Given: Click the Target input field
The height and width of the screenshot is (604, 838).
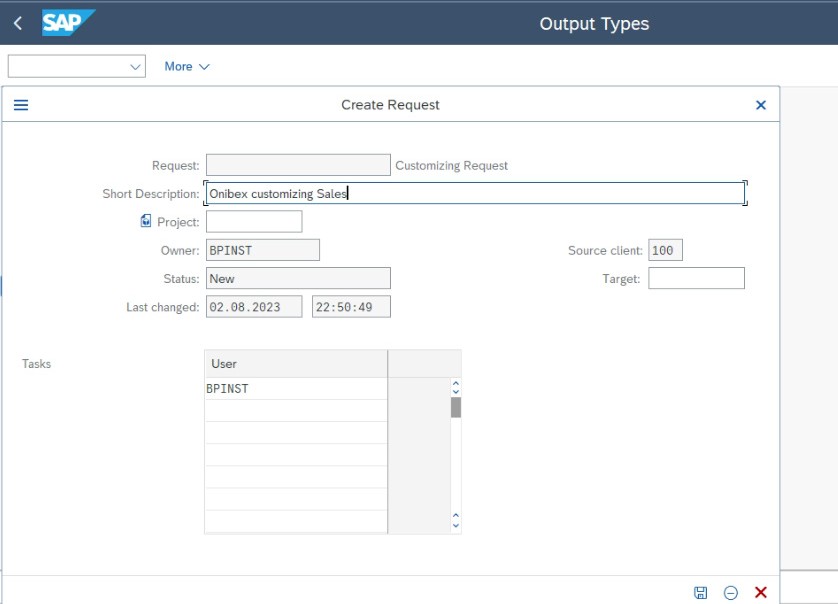Looking at the screenshot, I should click(x=696, y=278).
